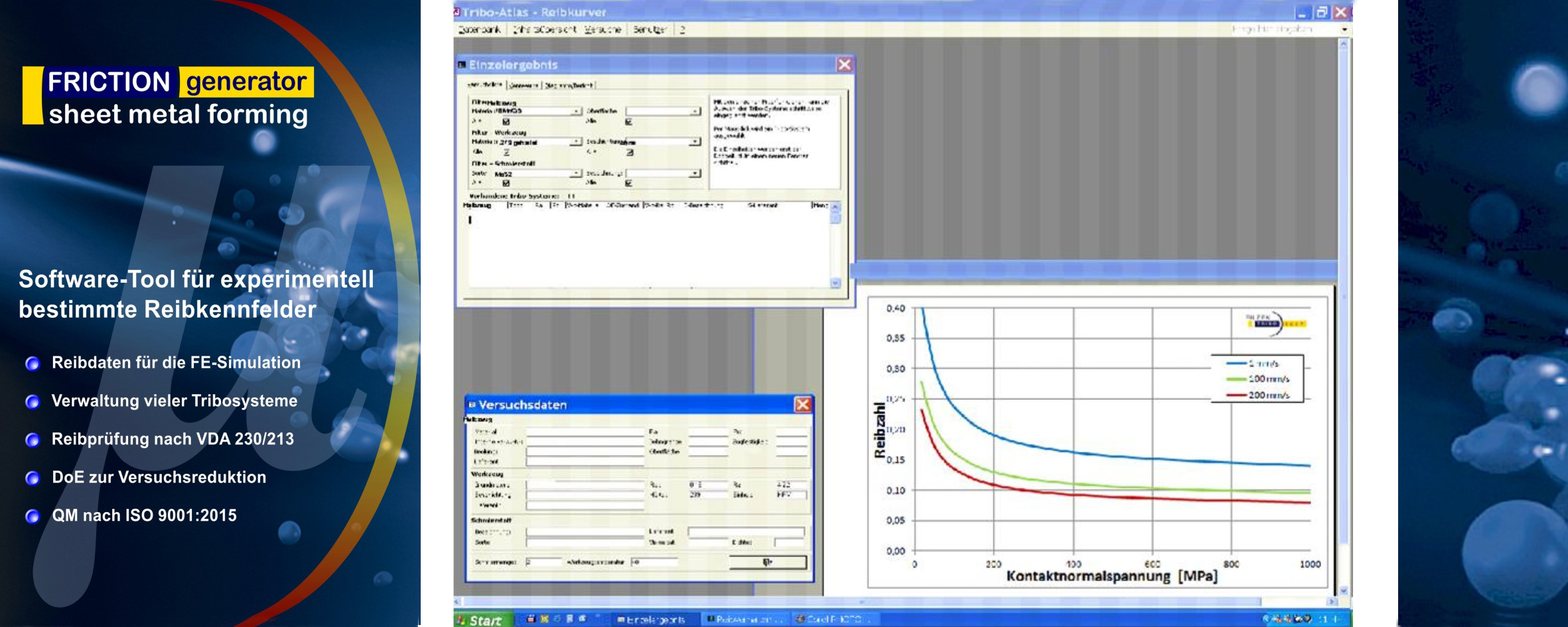Toggle the checkbox under Halbzeug material dropdown
This screenshot has height=627, width=1568.
tap(506, 121)
